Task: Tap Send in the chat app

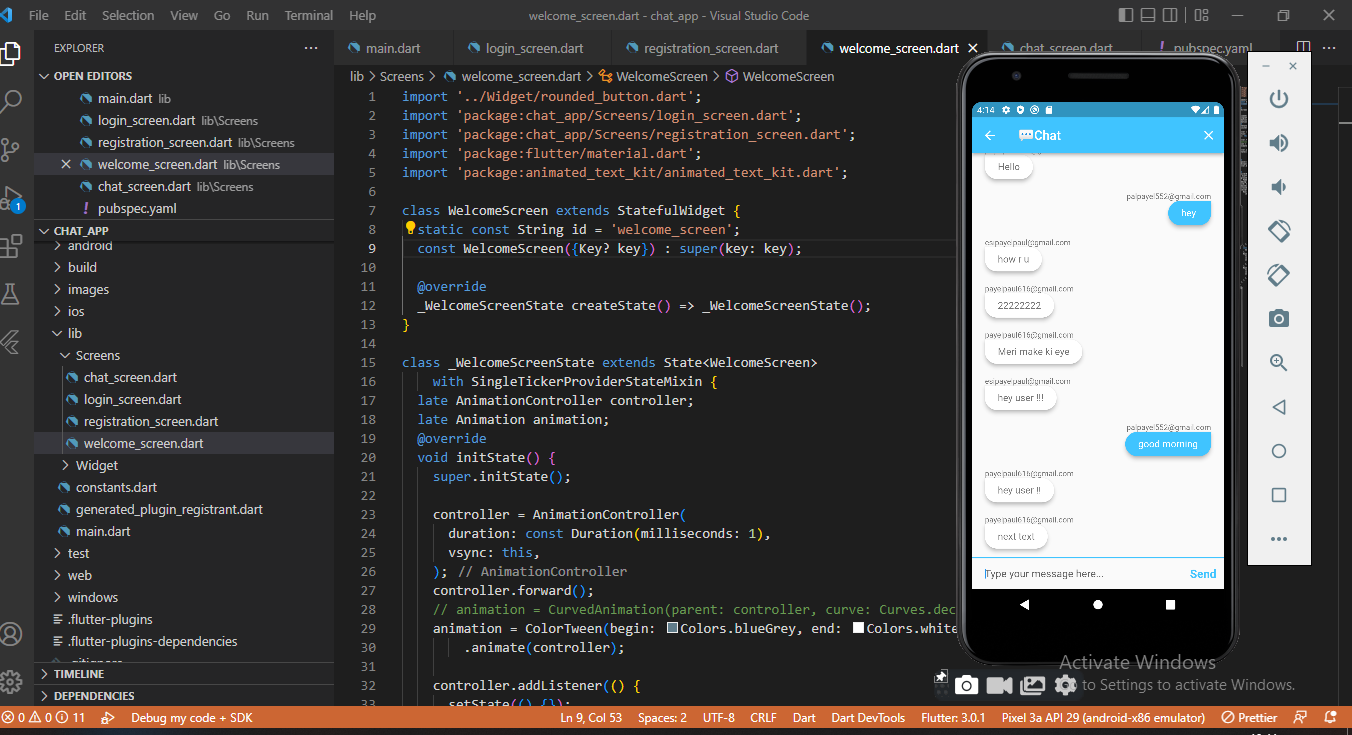Action: (1203, 574)
